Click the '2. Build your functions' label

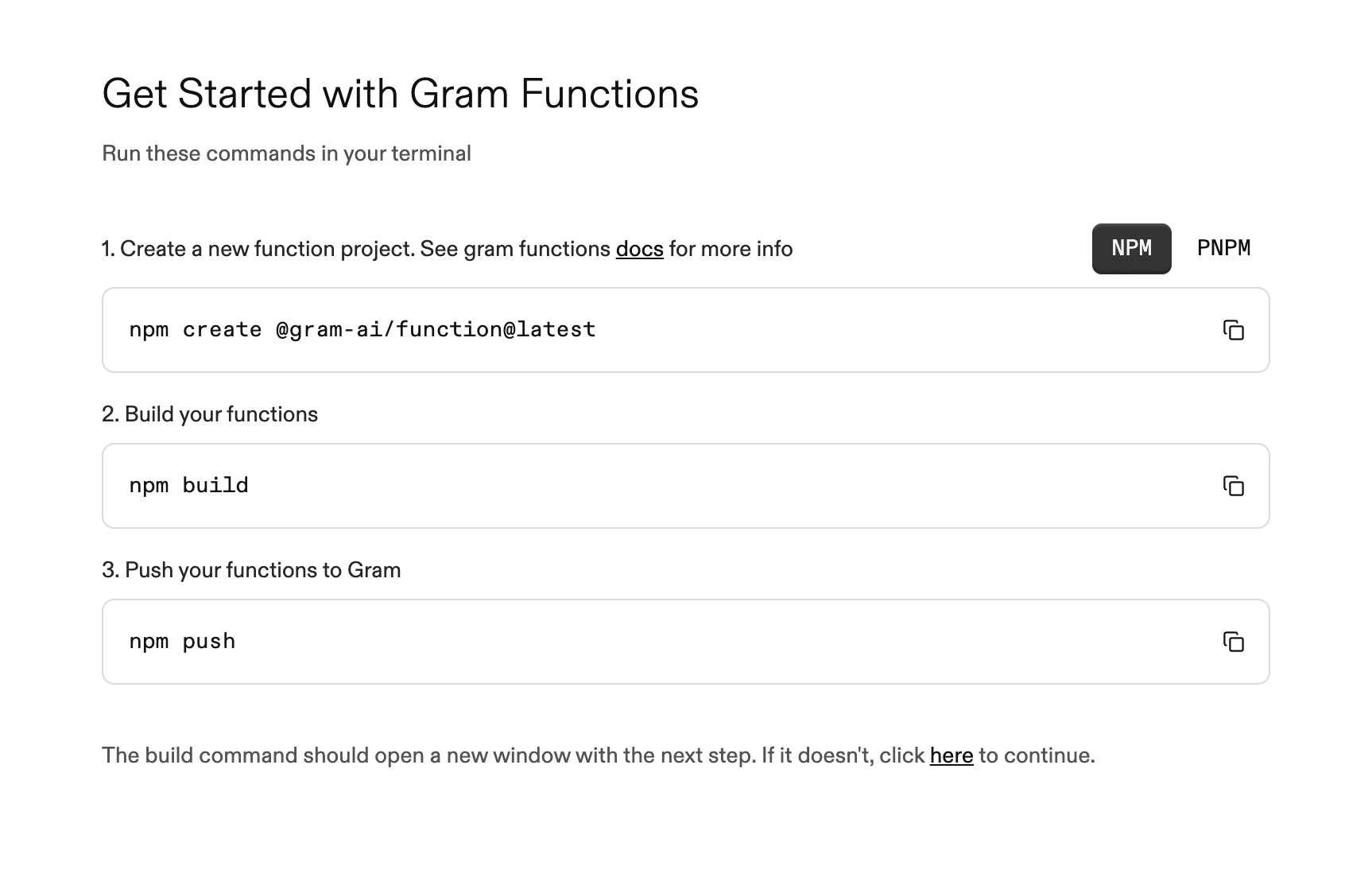tap(210, 413)
